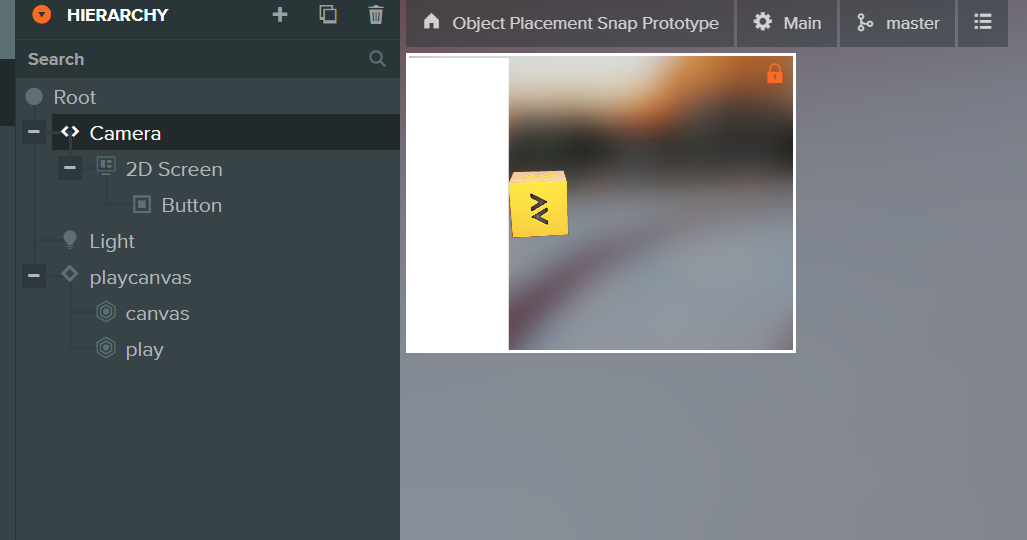Select the Button entity
This screenshot has height=540, width=1027.
191,205
